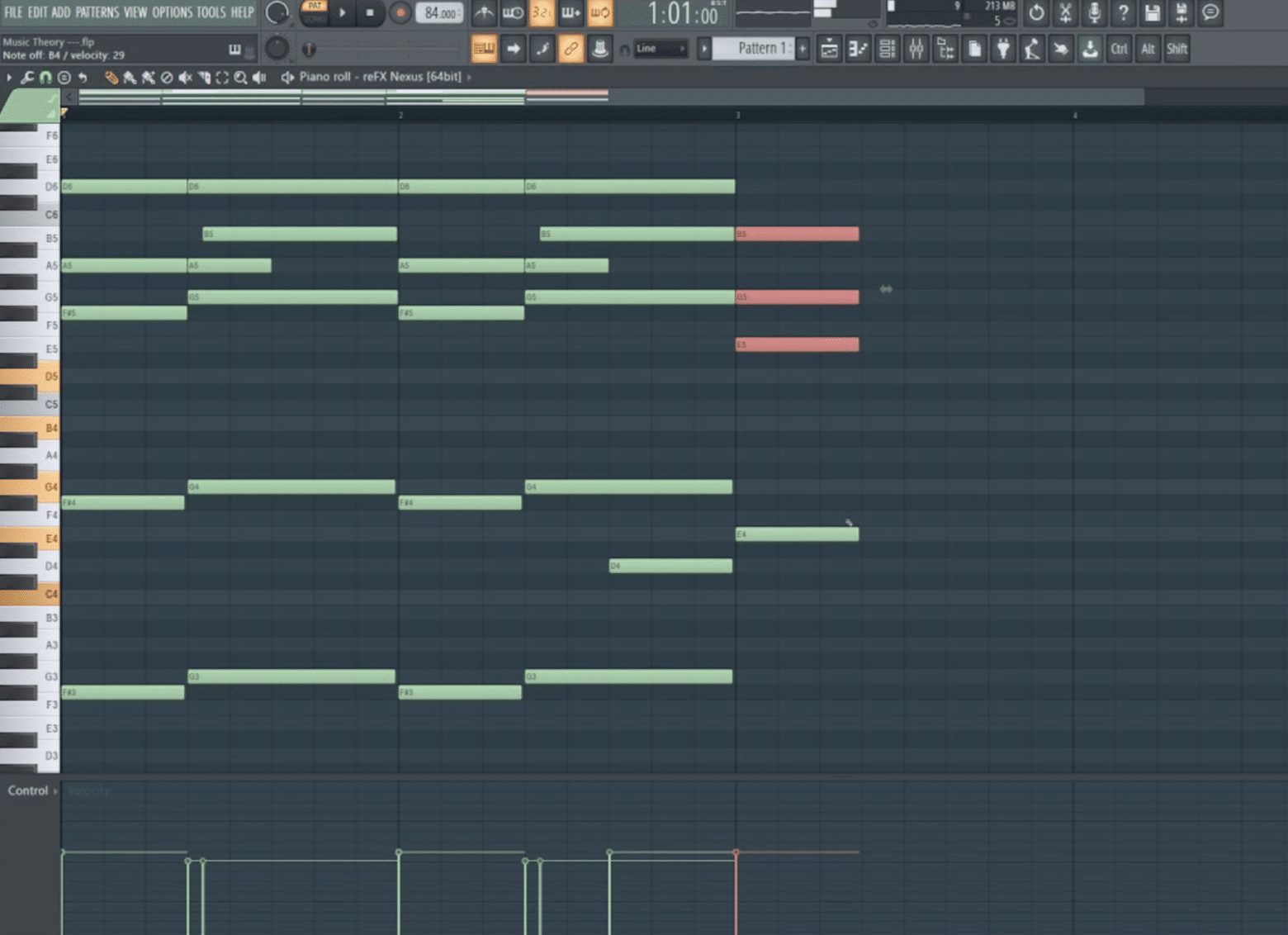Open the VIEW menu
Viewport: 1288px width, 935px height.
135,12
